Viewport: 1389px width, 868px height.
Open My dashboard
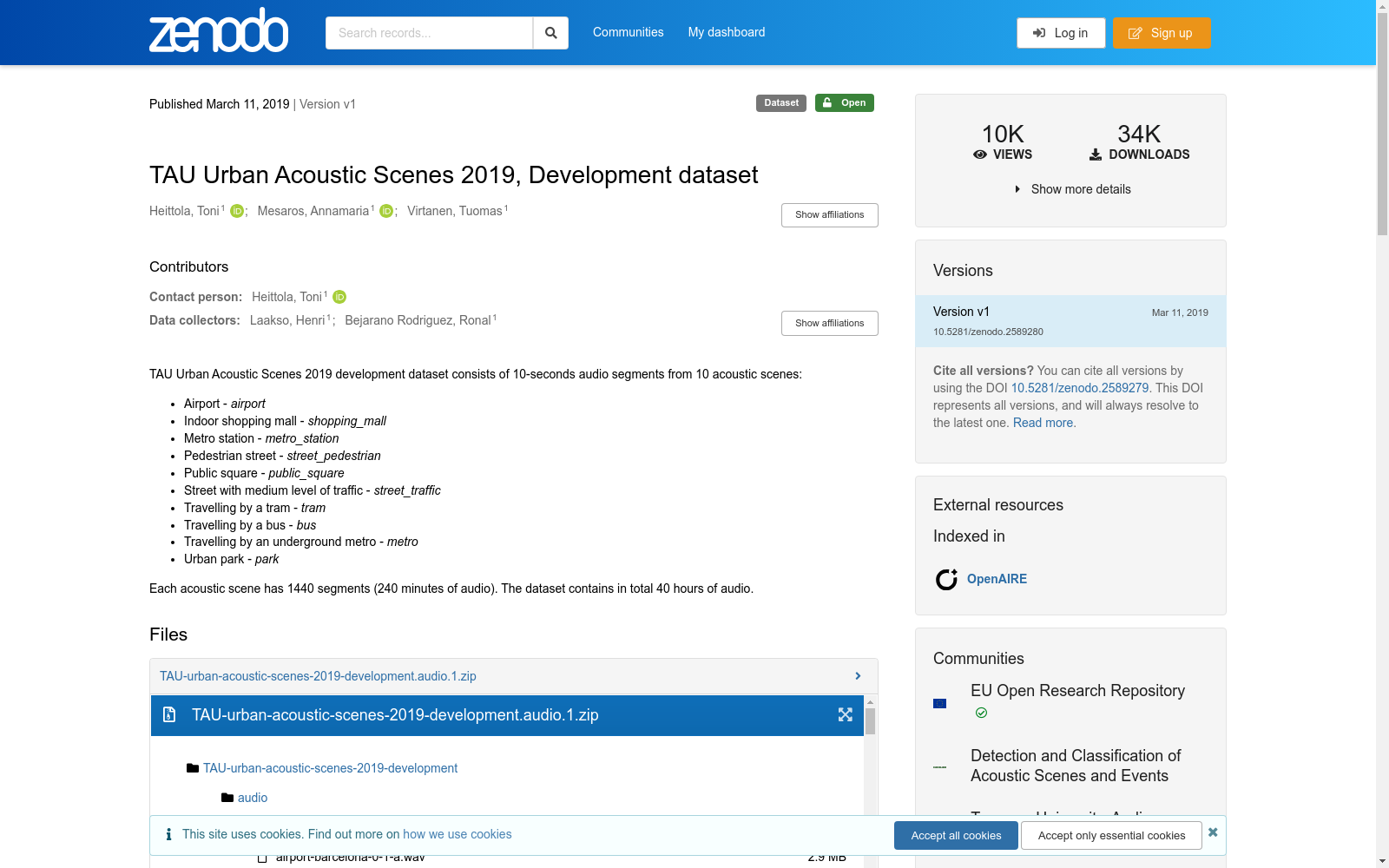click(727, 32)
